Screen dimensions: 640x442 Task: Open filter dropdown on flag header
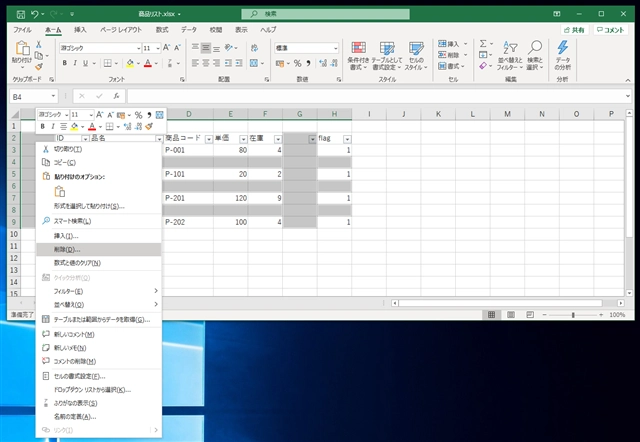coord(347,139)
